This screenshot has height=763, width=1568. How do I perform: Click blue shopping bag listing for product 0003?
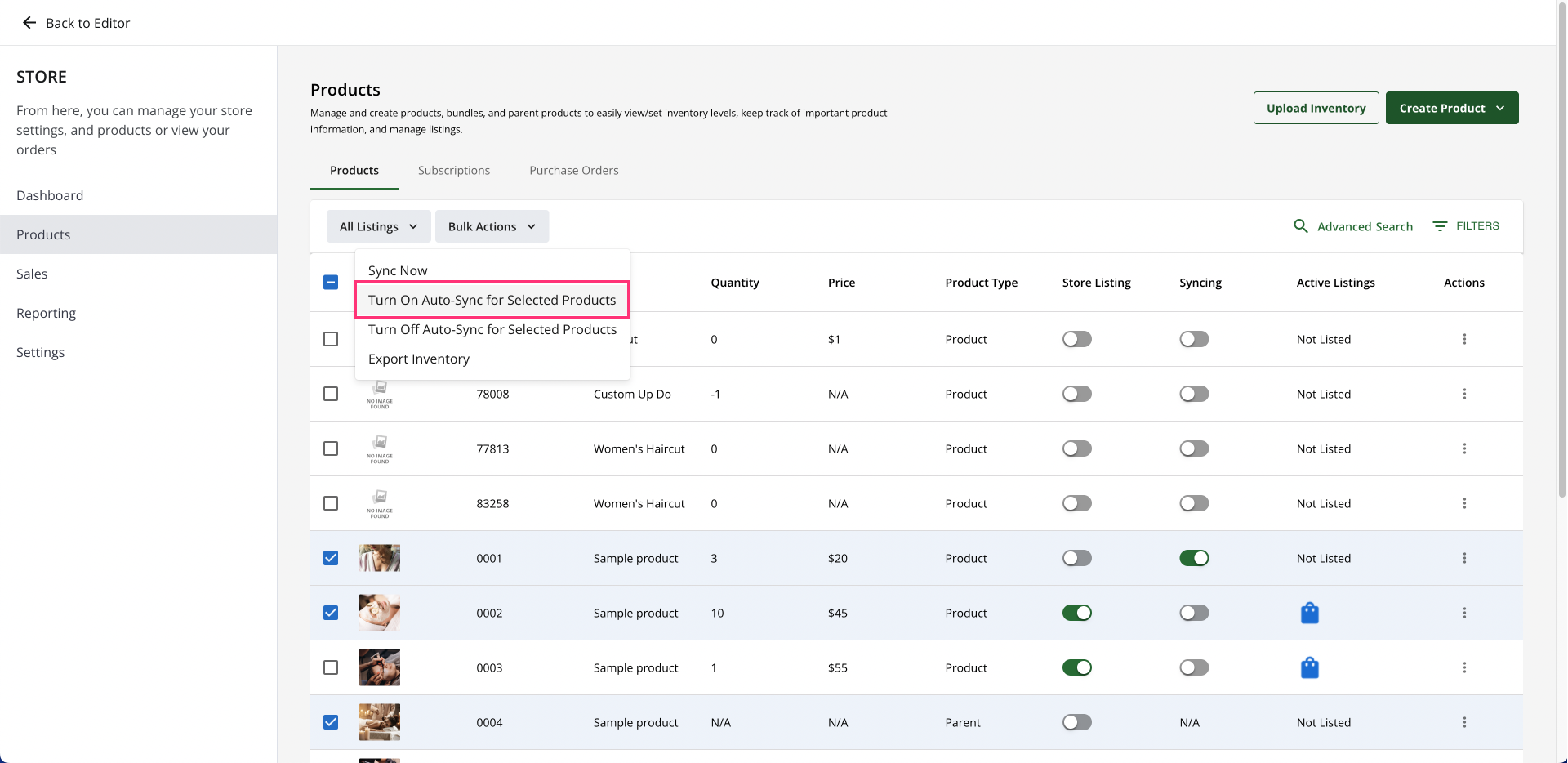pos(1309,667)
